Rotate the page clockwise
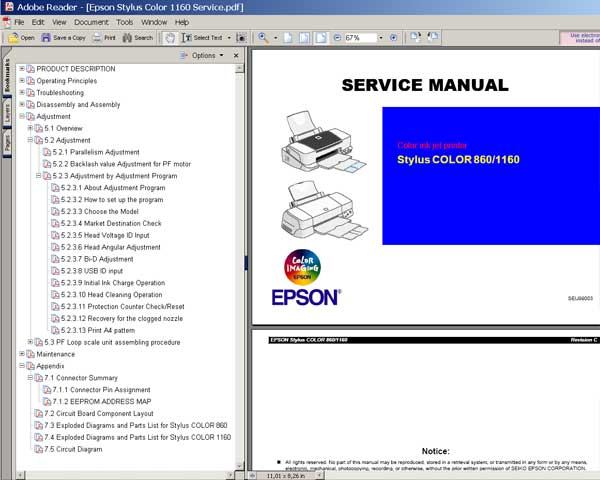Image resolution: width=600 pixels, height=480 pixels. point(415,37)
